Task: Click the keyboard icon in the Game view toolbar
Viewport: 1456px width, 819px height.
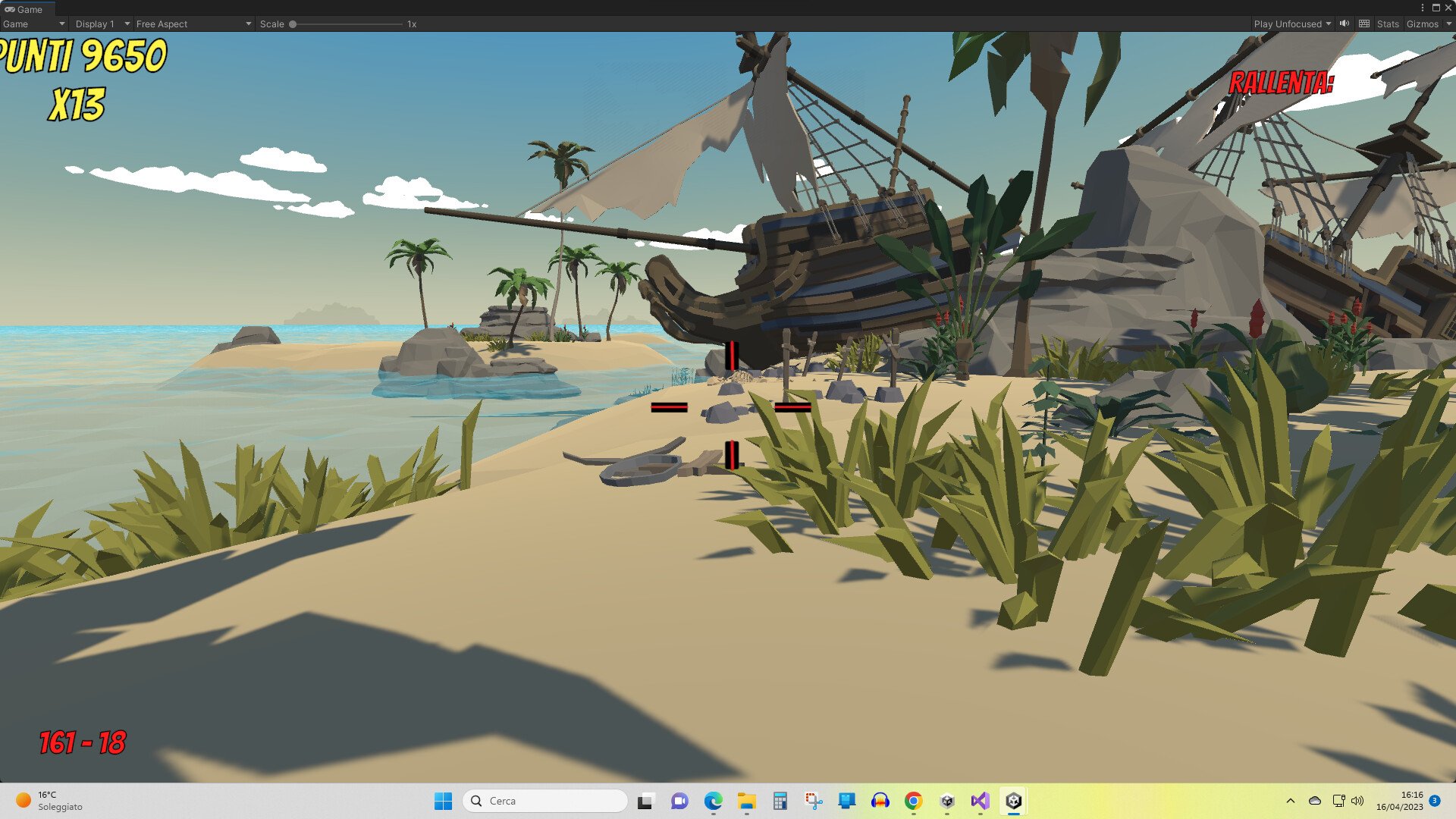Action: click(x=1364, y=24)
